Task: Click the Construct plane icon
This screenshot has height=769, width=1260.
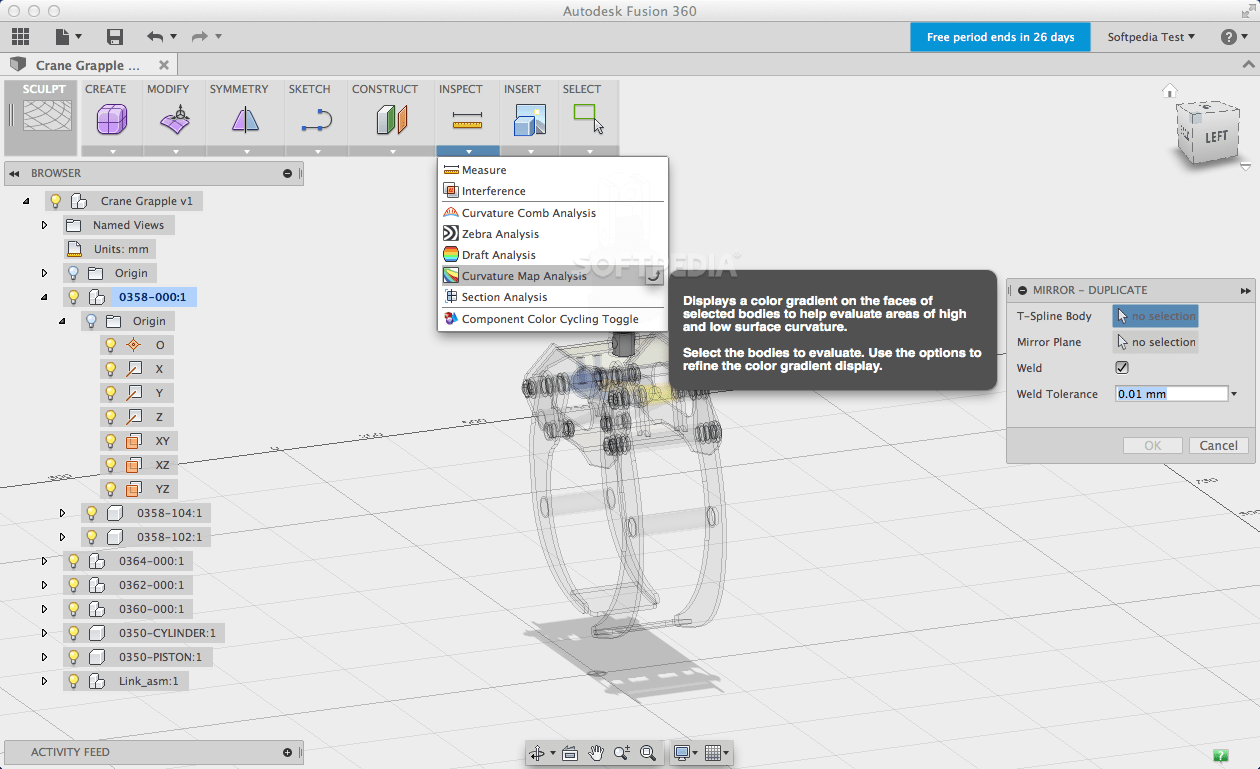Action: [x=392, y=121]
